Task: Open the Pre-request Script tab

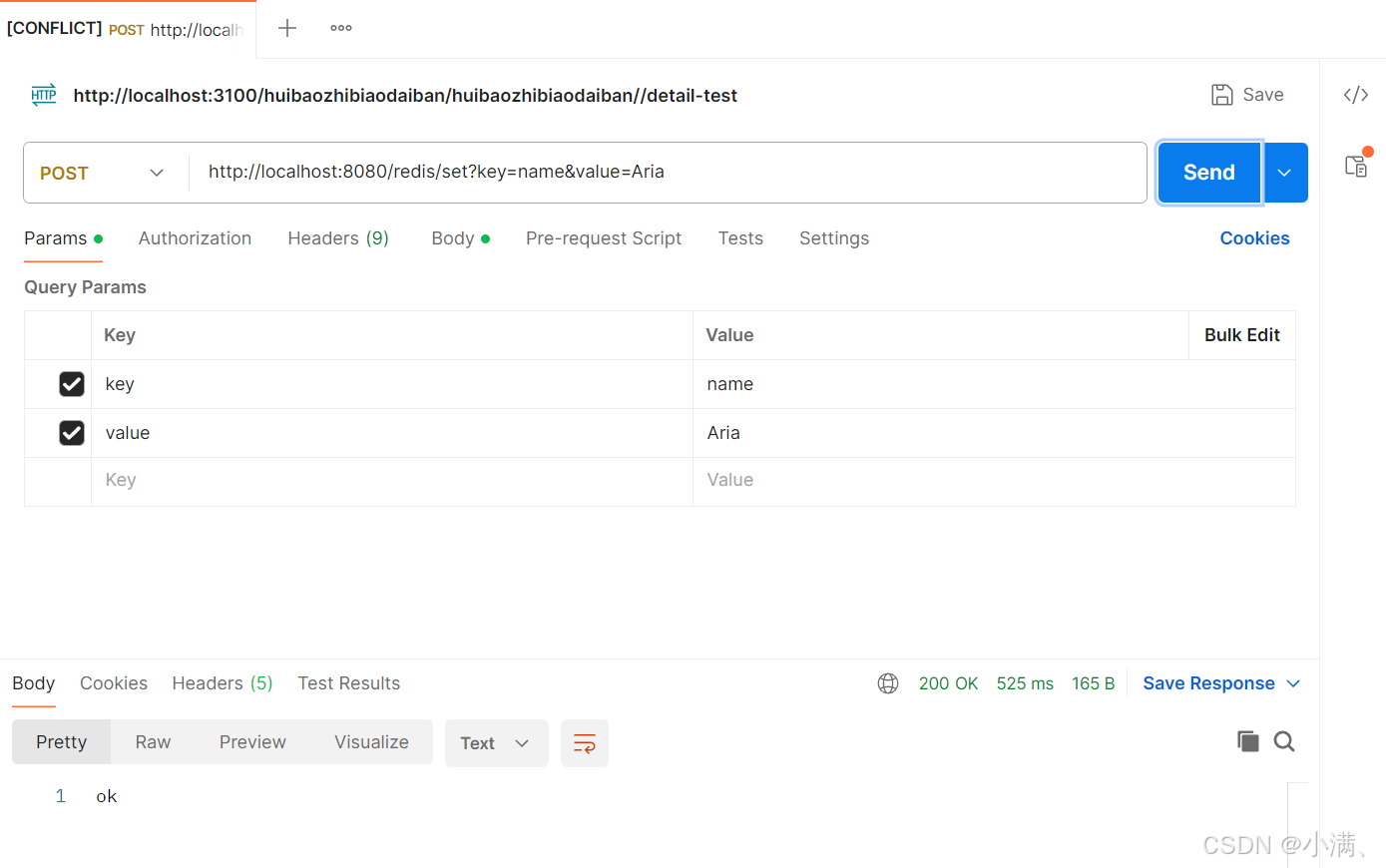Action: 604,238
